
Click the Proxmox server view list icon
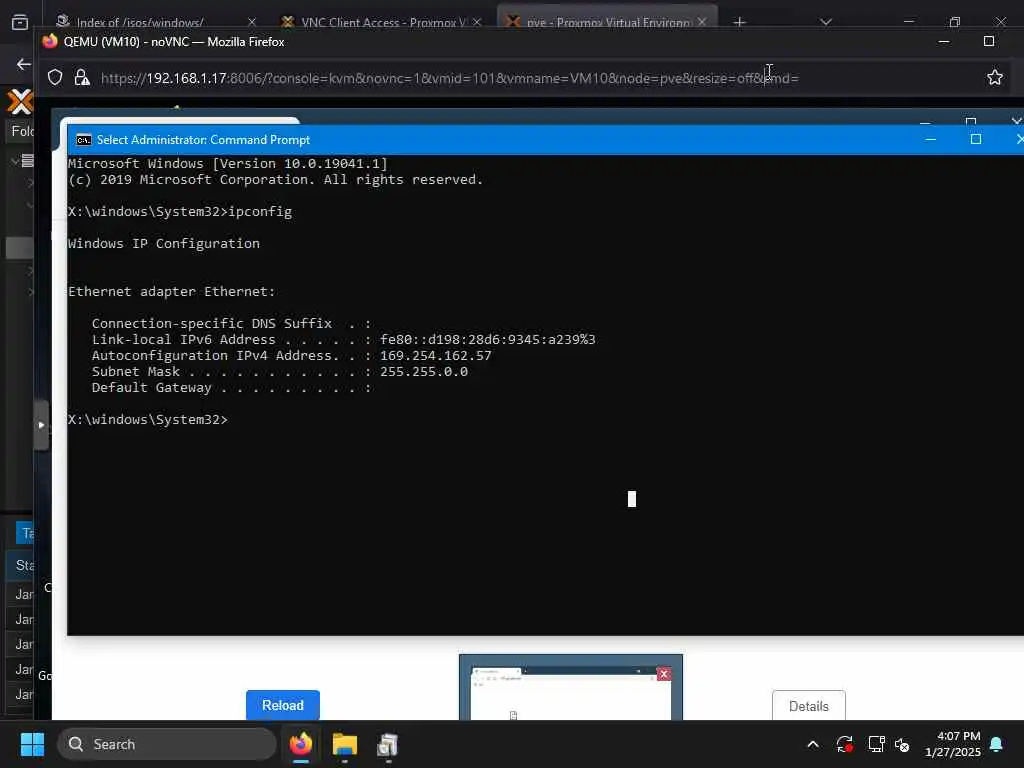(x=27, y=161)
